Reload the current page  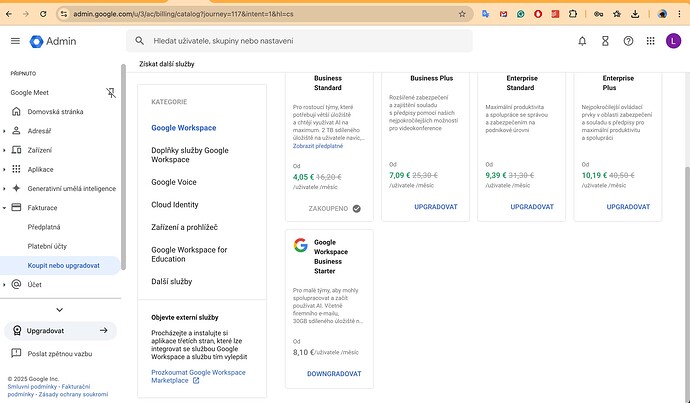[43, 14]
